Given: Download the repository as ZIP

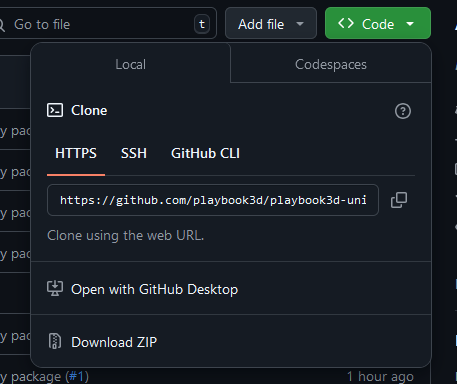Looking at the screenshot, I should pyautogui.click(x=231, y=342).
